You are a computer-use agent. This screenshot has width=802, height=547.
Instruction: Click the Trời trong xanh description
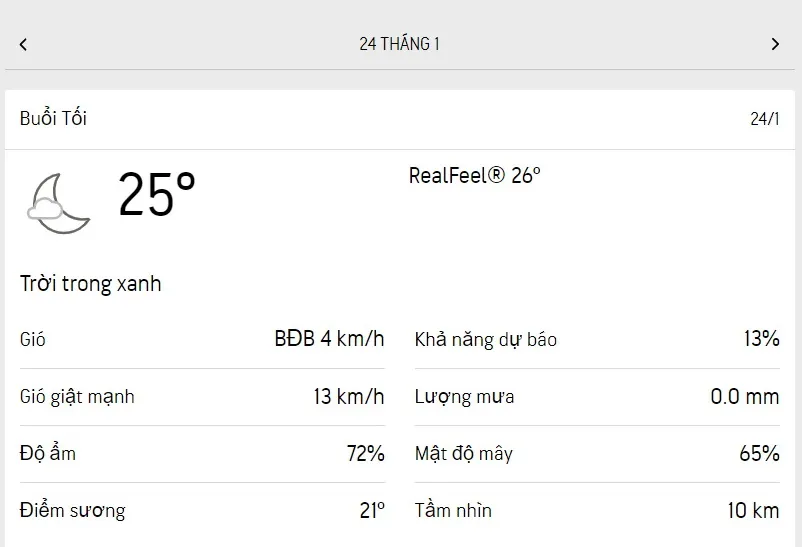click(90, 284)
